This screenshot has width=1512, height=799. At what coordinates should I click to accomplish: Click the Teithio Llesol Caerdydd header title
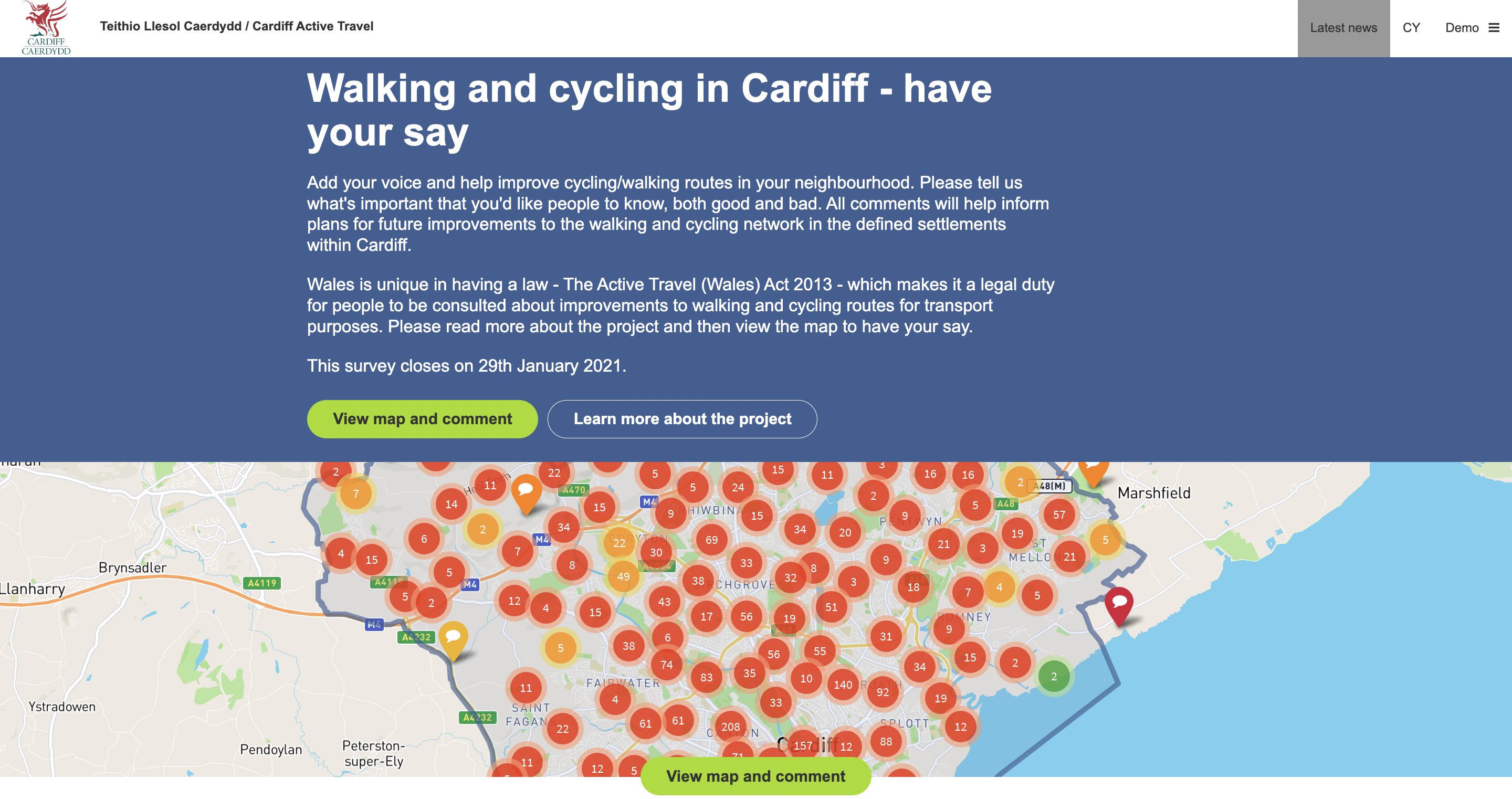click(x=237, y=26)
